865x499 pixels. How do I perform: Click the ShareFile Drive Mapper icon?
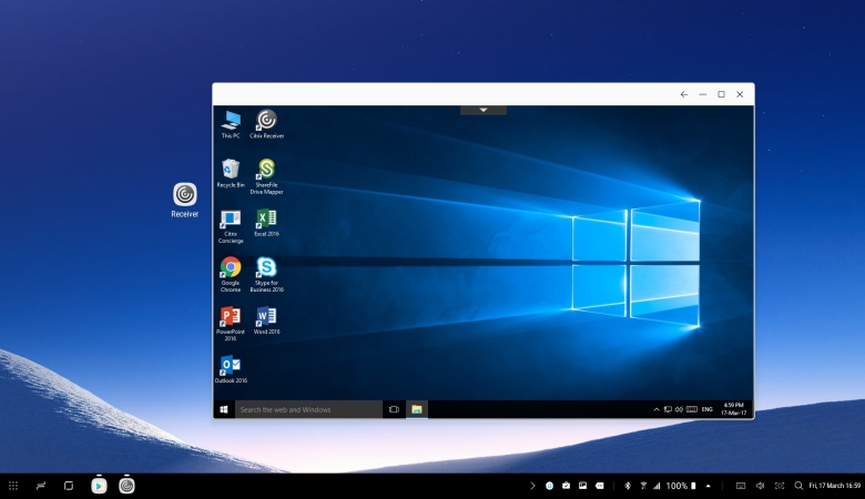click(x=266, y=170)
